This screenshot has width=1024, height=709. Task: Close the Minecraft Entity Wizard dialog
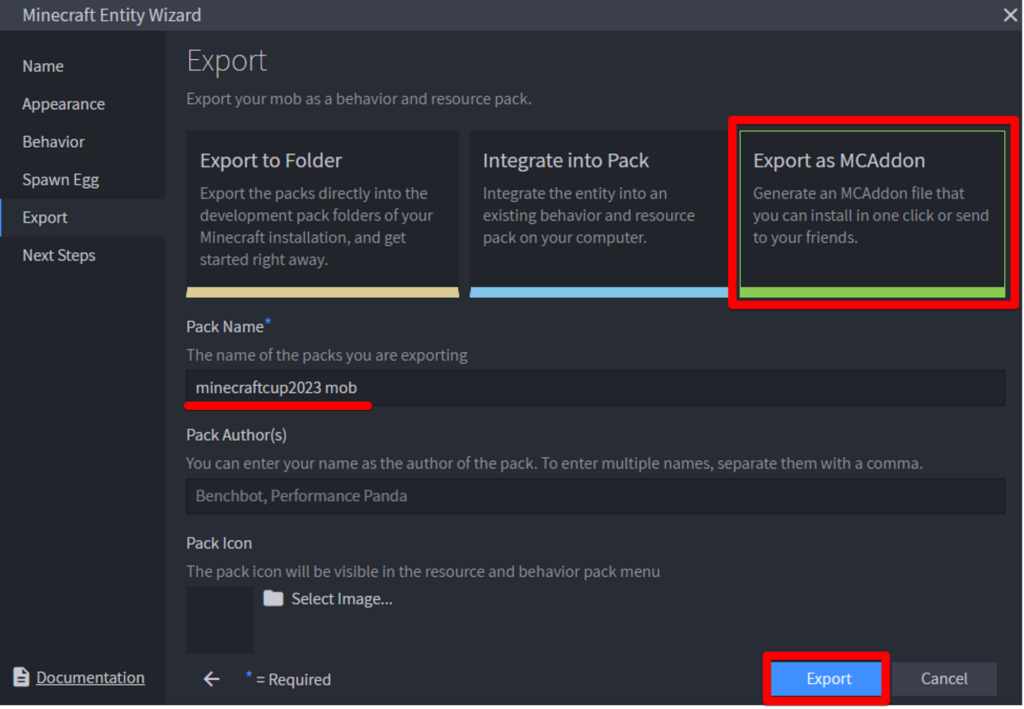(x=1010, y=15)
